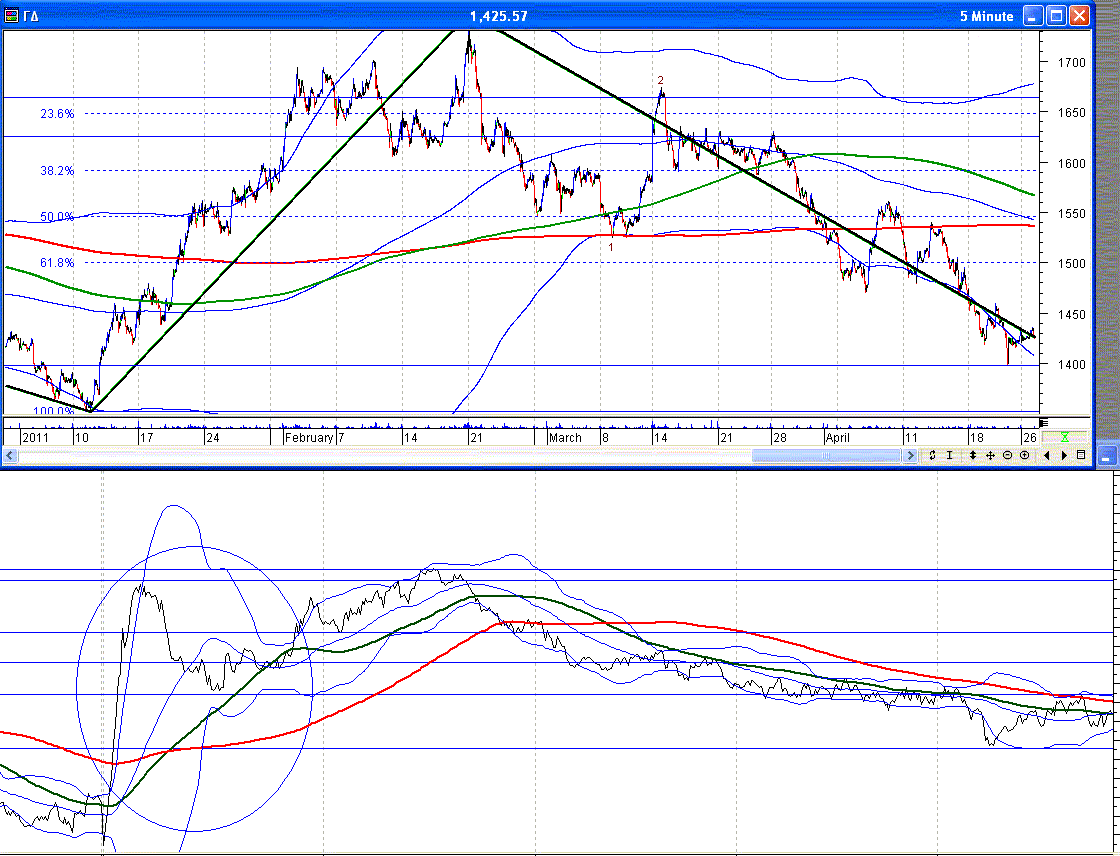Select the I-beam cursor tool icon
Viewport: 1120px width, 856px height.
click(949, 455)
